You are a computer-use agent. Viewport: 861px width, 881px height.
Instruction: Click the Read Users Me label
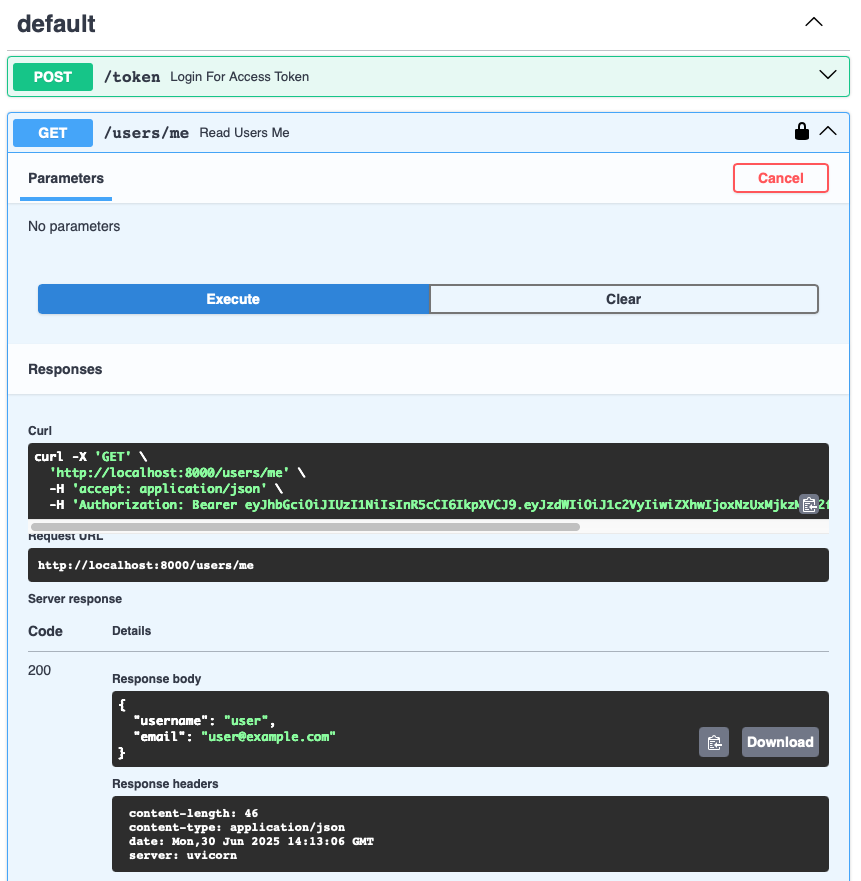coord(244,132)
